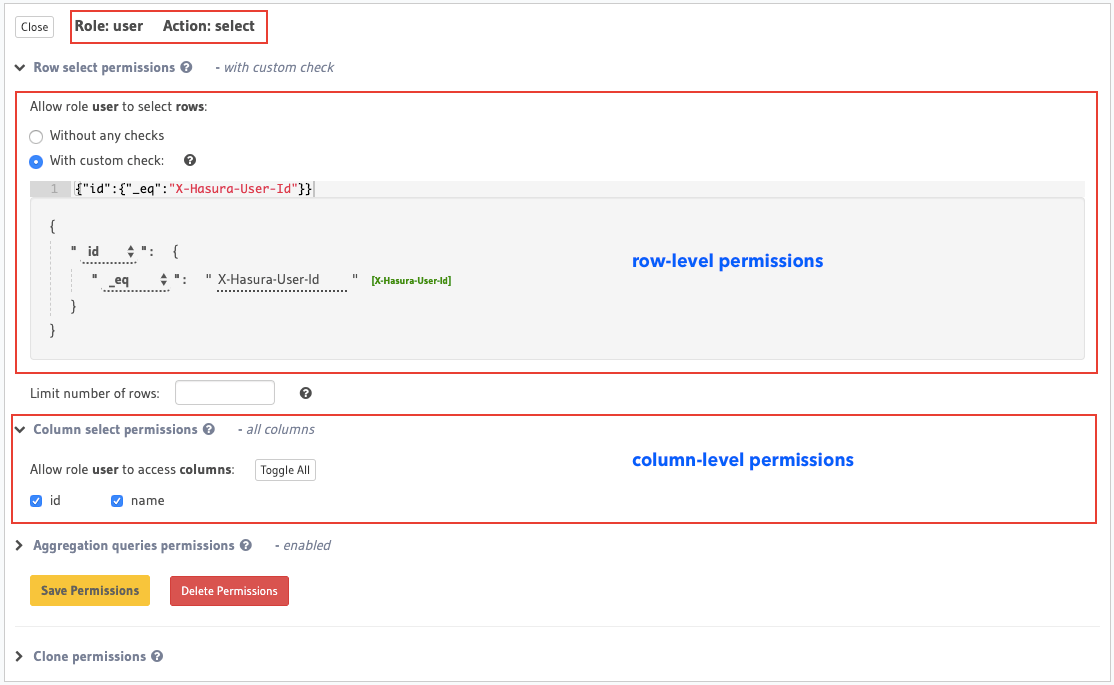Uncheck the name column checkbox
This screenshot has height=685, width=1114.
click(x=117, y=501)
